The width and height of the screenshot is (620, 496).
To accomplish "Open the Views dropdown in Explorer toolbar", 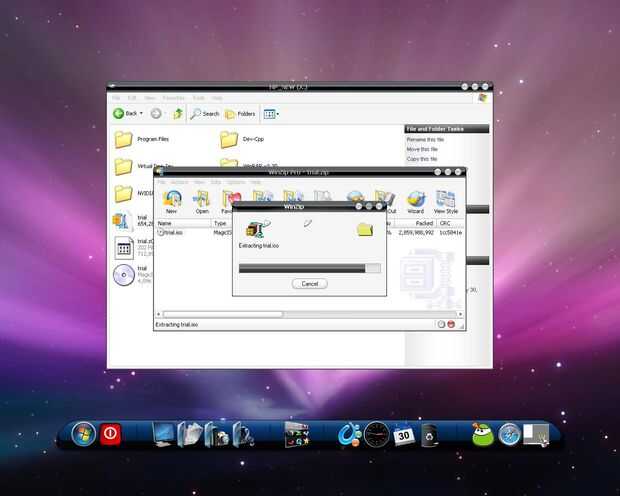I will point(271,114).
